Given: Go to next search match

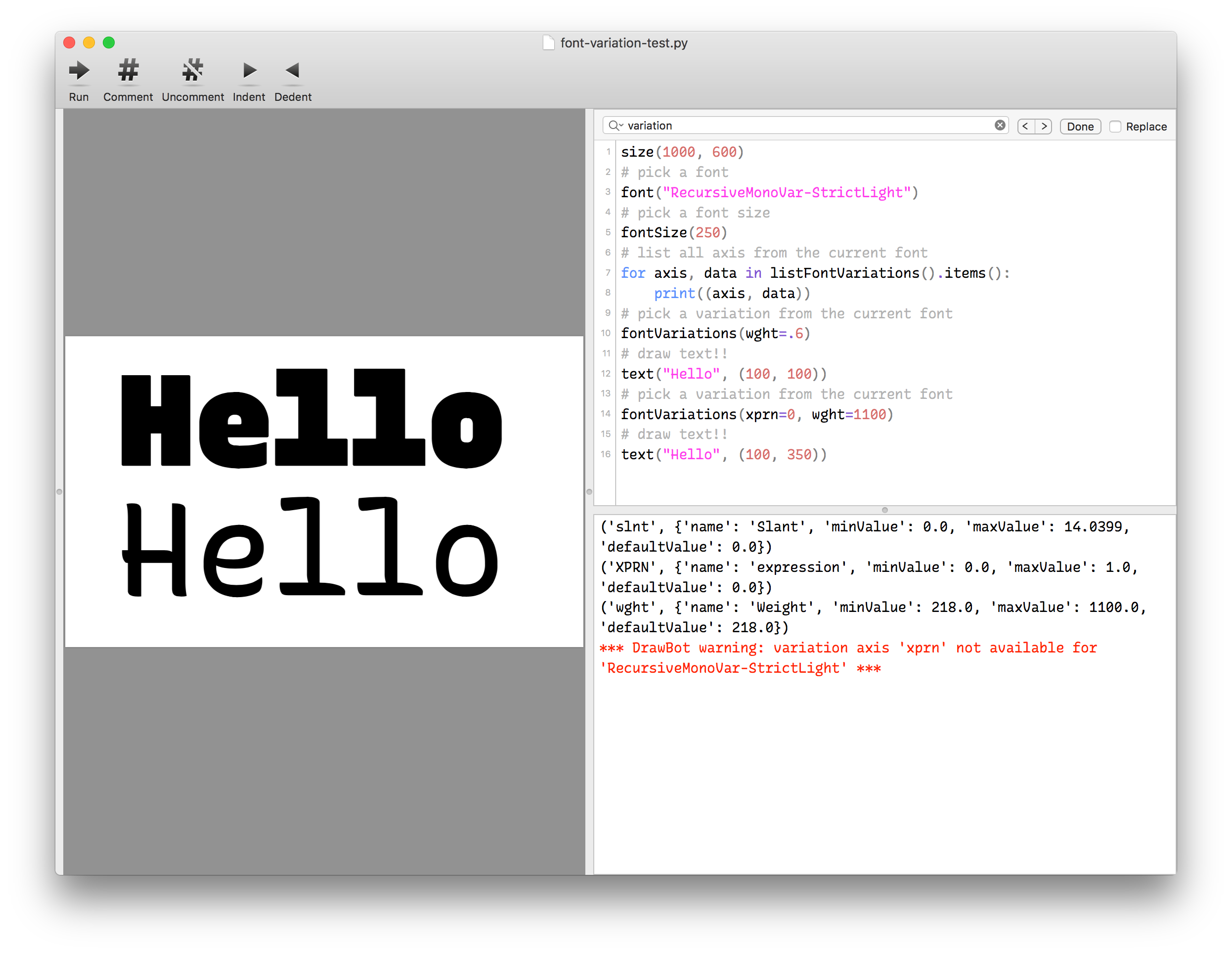Looking at the screenshot, I should point(1044,127).
